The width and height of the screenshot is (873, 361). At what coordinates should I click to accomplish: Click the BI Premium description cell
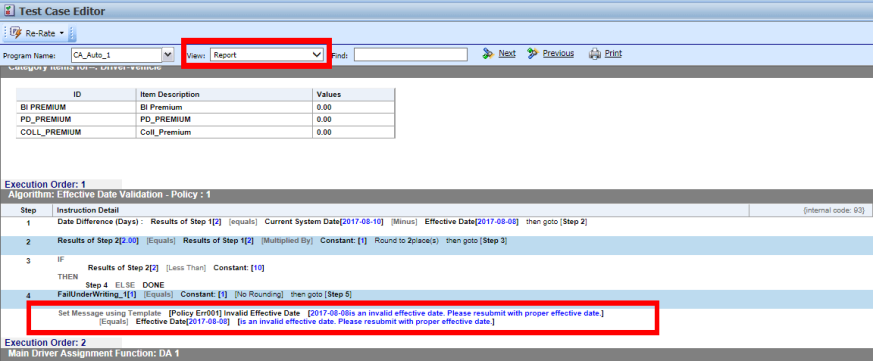[224, 107]
